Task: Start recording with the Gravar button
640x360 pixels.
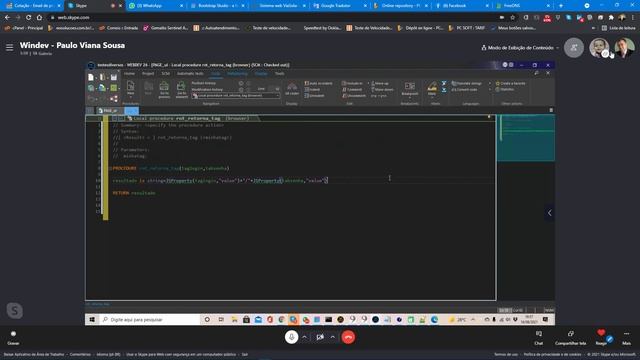Action: click(13, 338)
